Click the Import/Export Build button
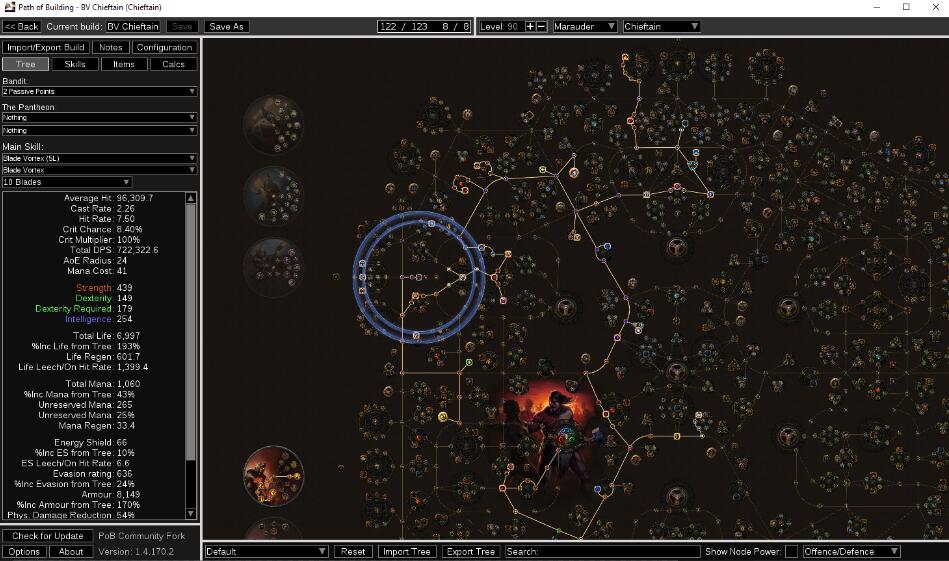This screenshot has width=949, height=561. click(46, 47)
